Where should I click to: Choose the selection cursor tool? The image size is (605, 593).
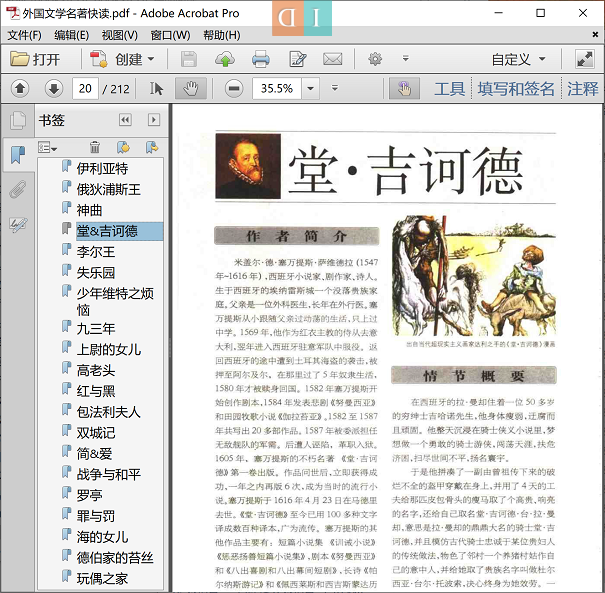[x=156, y=88]
